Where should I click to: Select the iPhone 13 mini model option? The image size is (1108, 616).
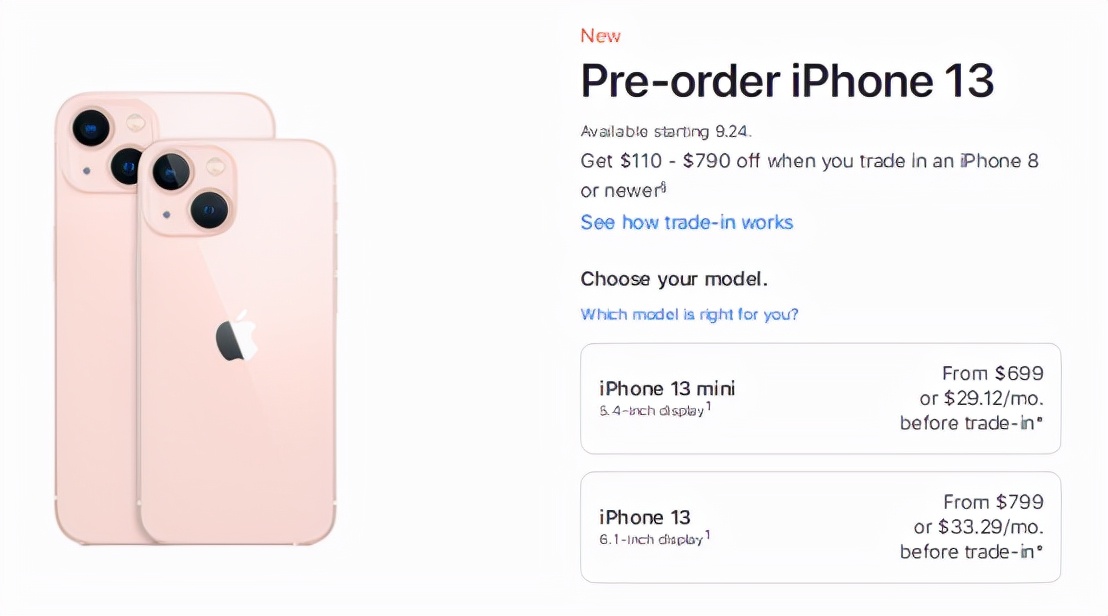(x=820, y=398)
